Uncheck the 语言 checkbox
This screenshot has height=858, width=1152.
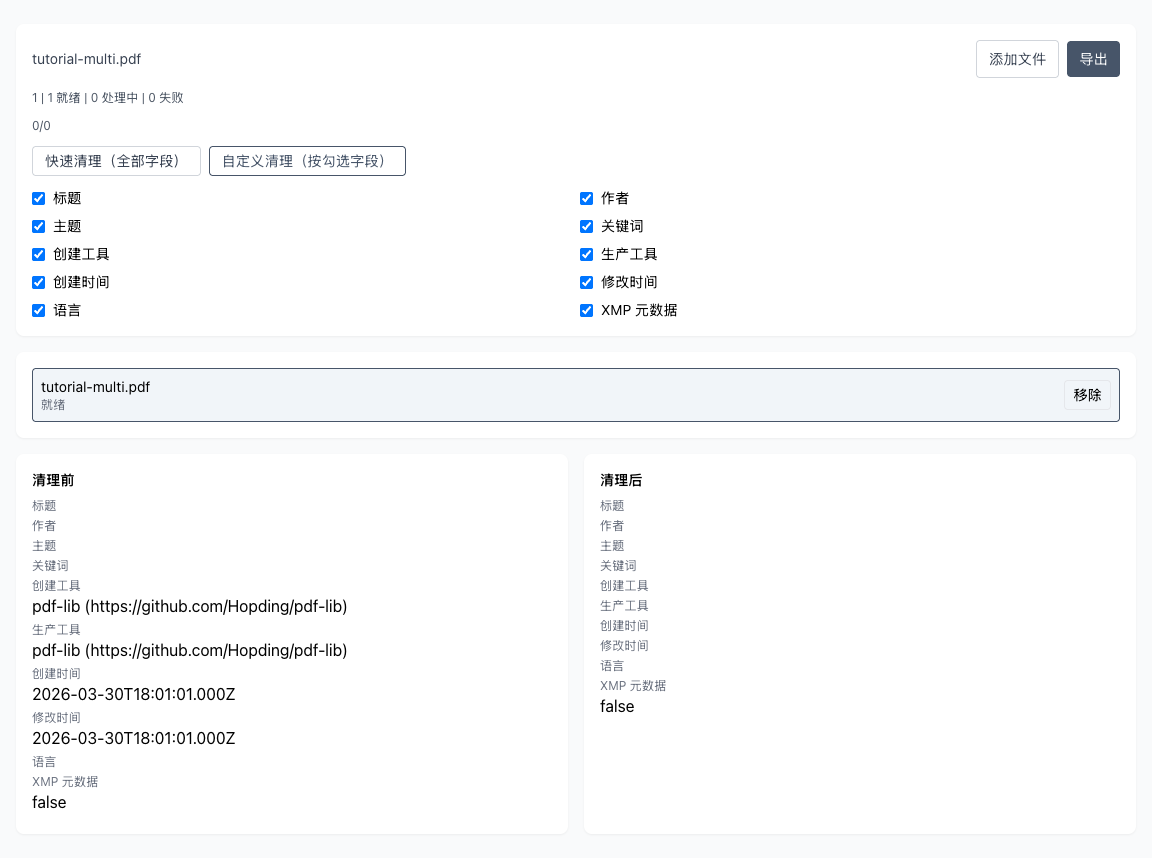click(x=38, y=310)
